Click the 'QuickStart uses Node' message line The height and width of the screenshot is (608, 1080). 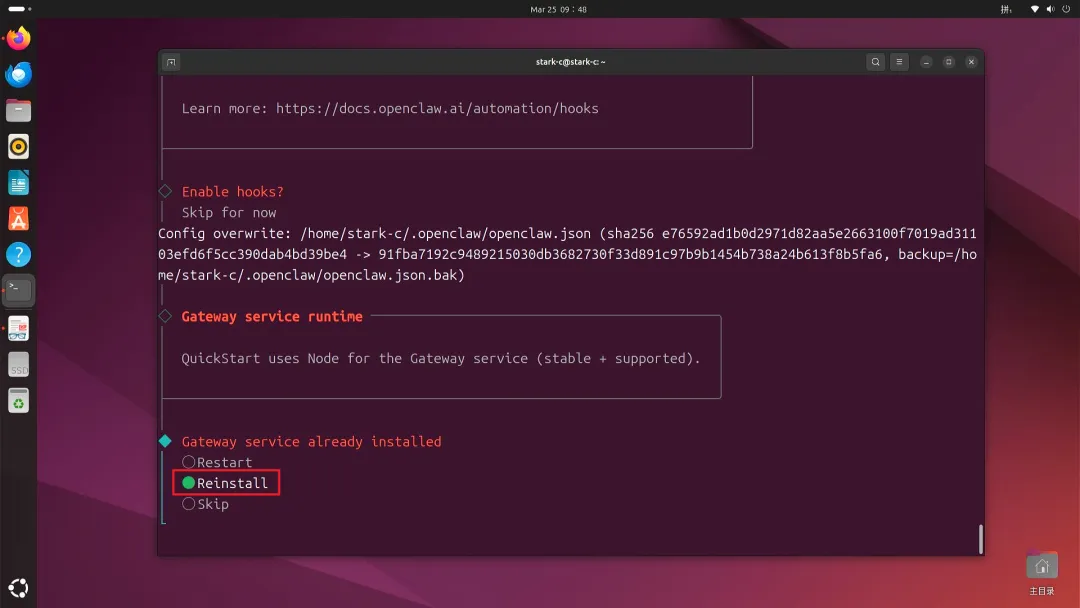(441, 358)
